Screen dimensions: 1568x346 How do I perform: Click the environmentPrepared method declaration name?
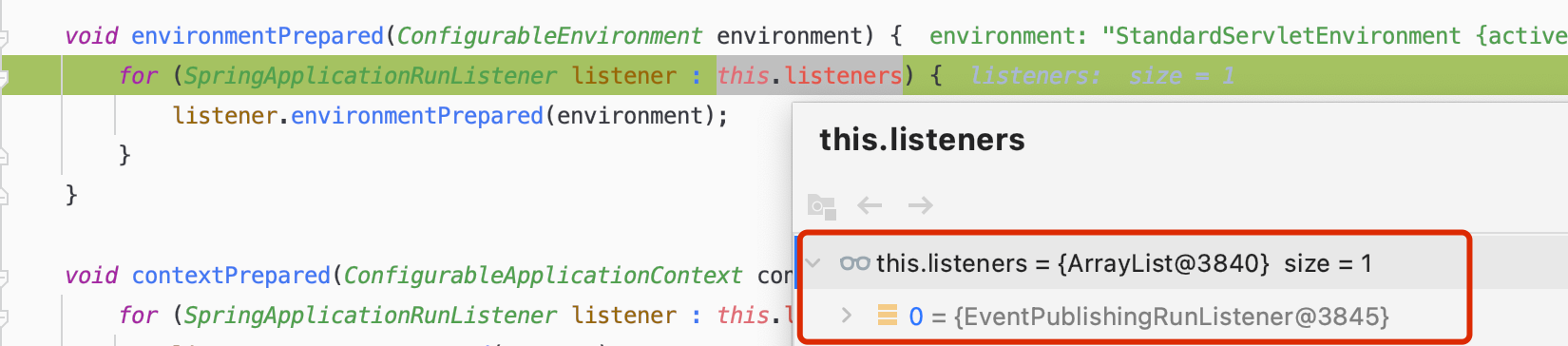coord(257,36)
